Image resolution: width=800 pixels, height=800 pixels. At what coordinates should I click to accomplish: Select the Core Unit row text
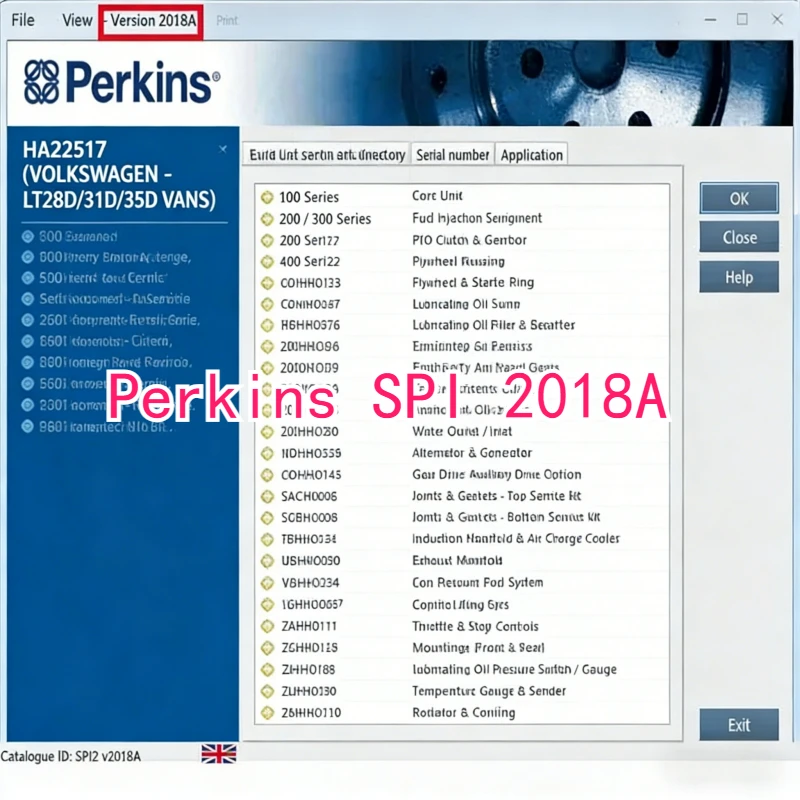tap(437, 196)
